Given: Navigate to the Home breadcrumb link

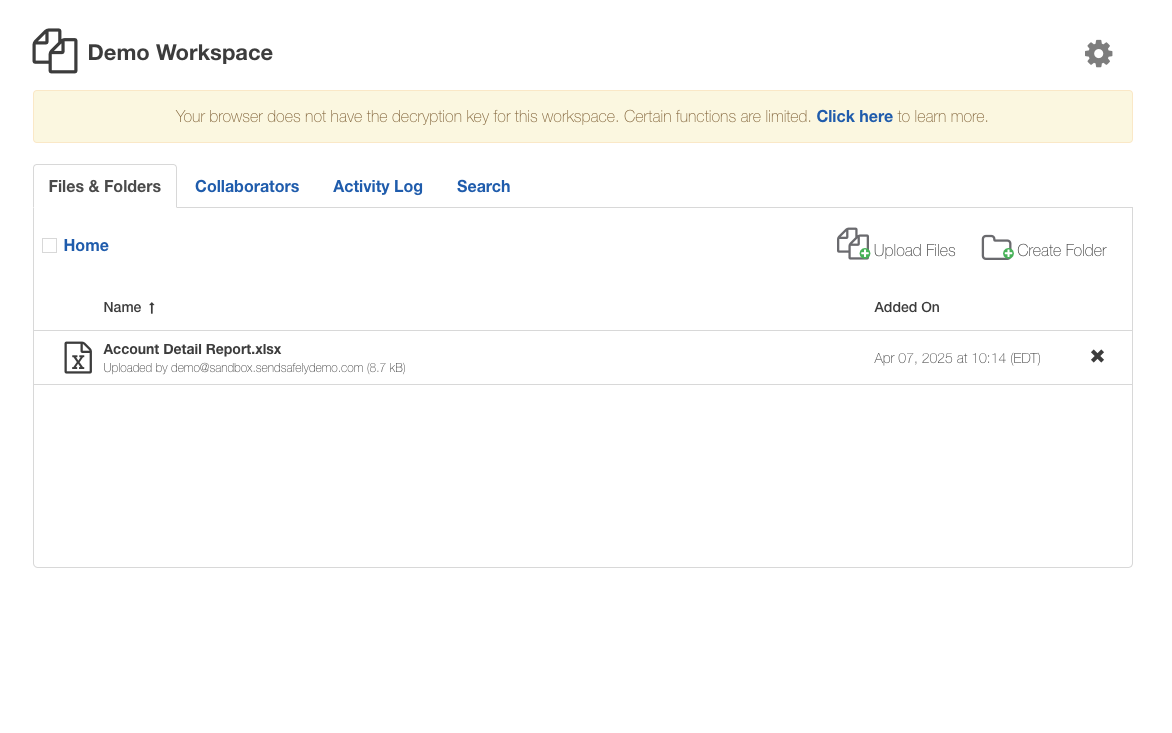Looking at the screenshot, I should (x=86, y=246).
